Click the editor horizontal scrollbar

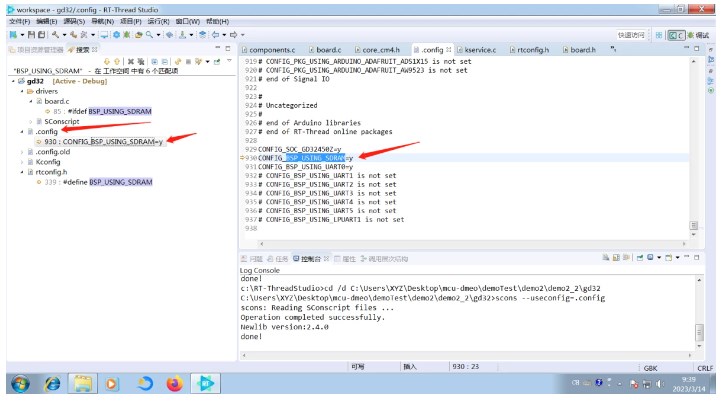coord(472,243)
